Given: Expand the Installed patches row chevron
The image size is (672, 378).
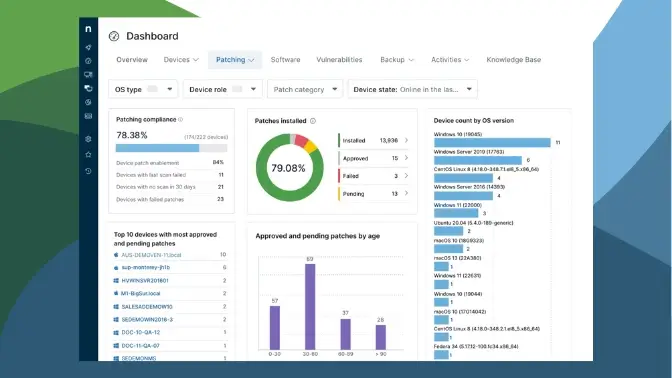Looking at the screenshot, I should (x=406, y=140).
